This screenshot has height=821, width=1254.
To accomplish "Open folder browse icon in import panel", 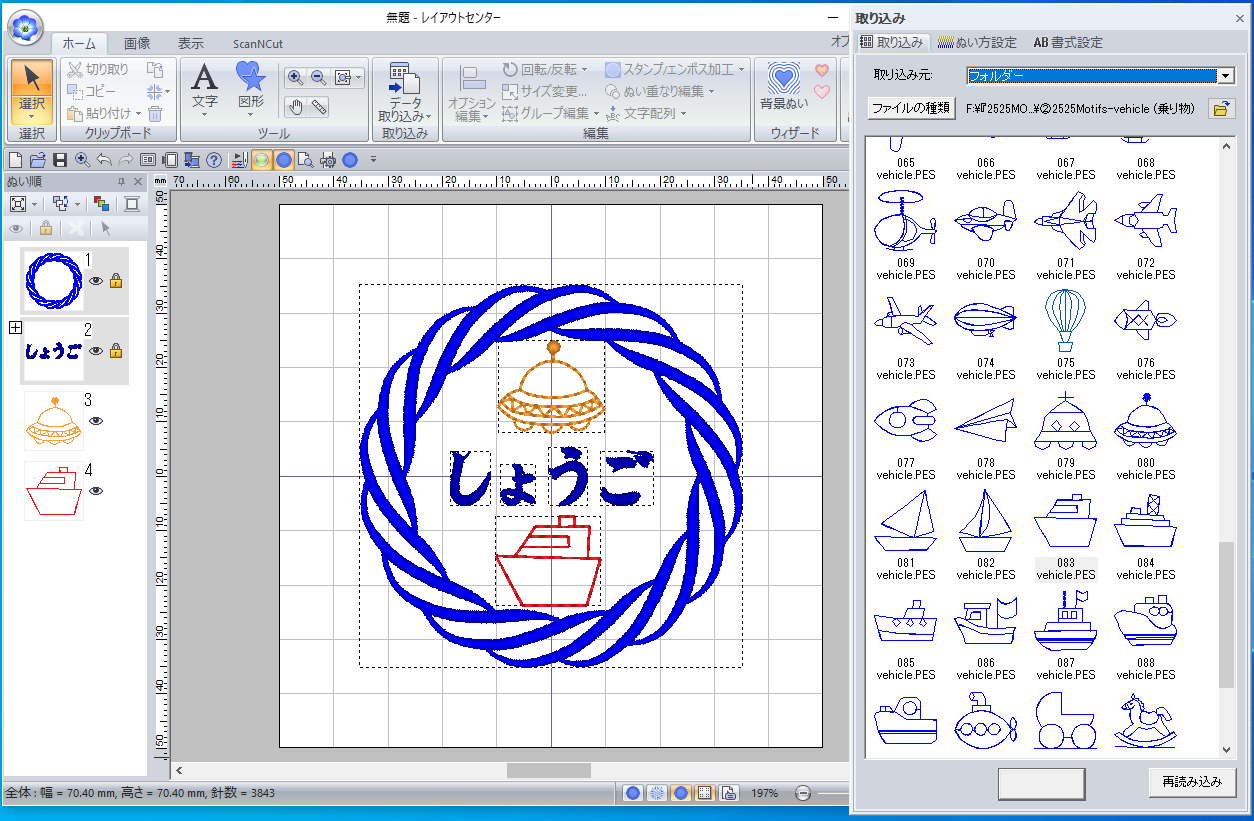I will click(x=1220, y=109).
